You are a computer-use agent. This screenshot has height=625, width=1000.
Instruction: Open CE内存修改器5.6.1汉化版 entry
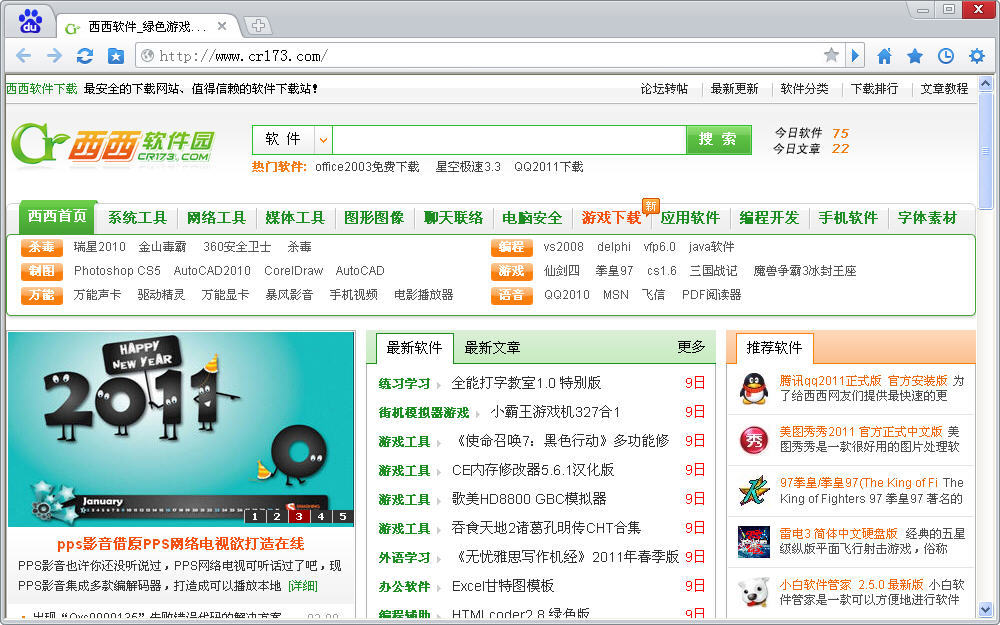click(x=533, y=471)
